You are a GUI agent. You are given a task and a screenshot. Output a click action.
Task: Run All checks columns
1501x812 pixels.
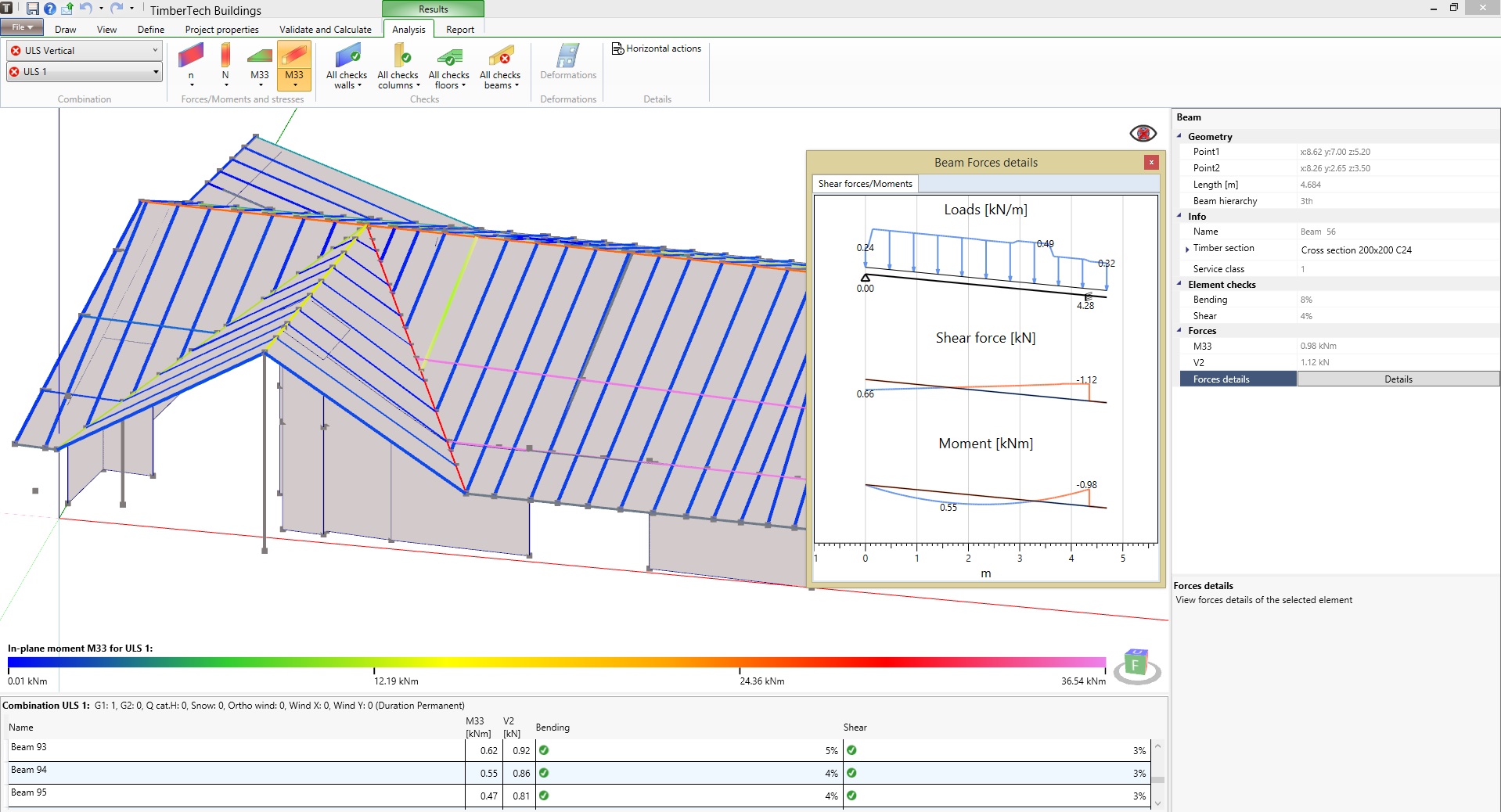click(x=398, y=66)
